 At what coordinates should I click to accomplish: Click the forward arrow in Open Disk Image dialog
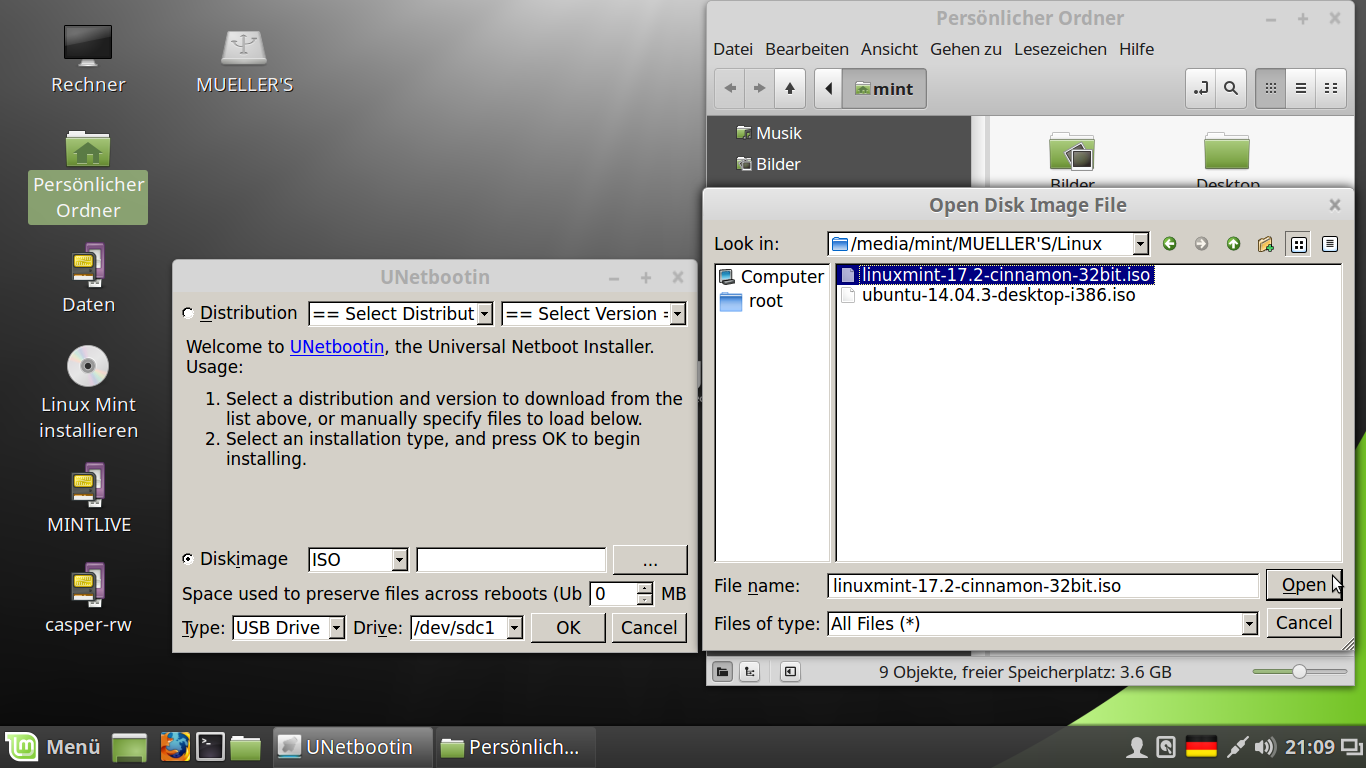pyautogui.click(x=1201, y=244)
